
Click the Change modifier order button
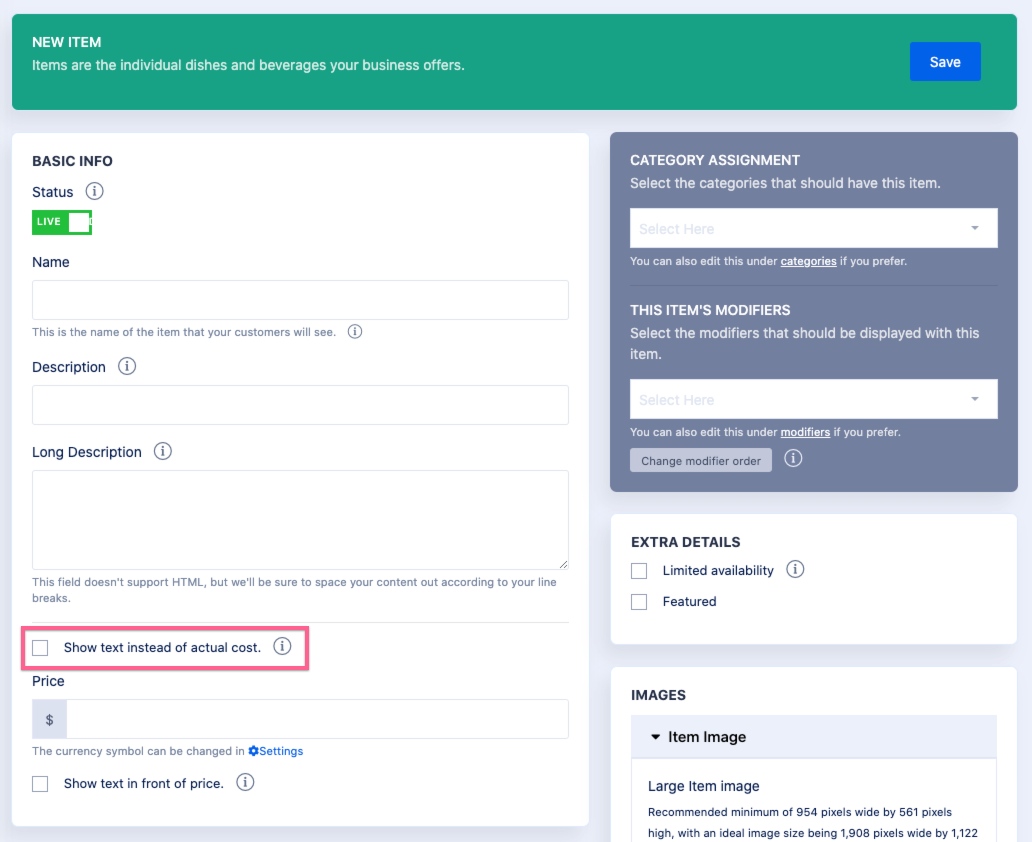(700, 461)
